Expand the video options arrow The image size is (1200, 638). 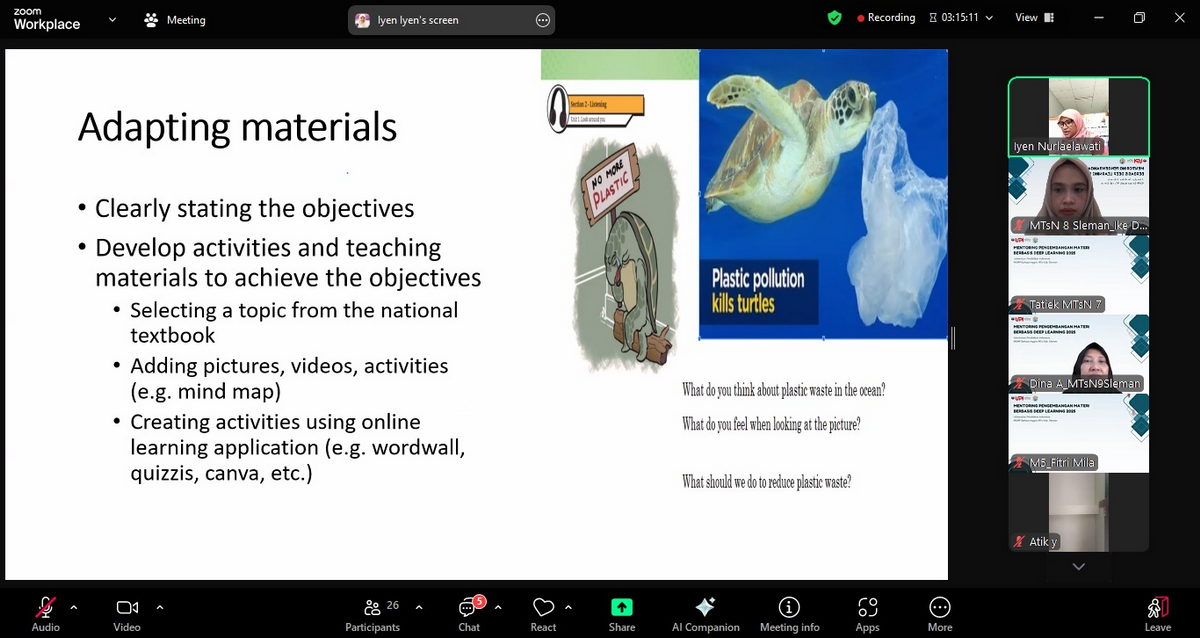159,606
